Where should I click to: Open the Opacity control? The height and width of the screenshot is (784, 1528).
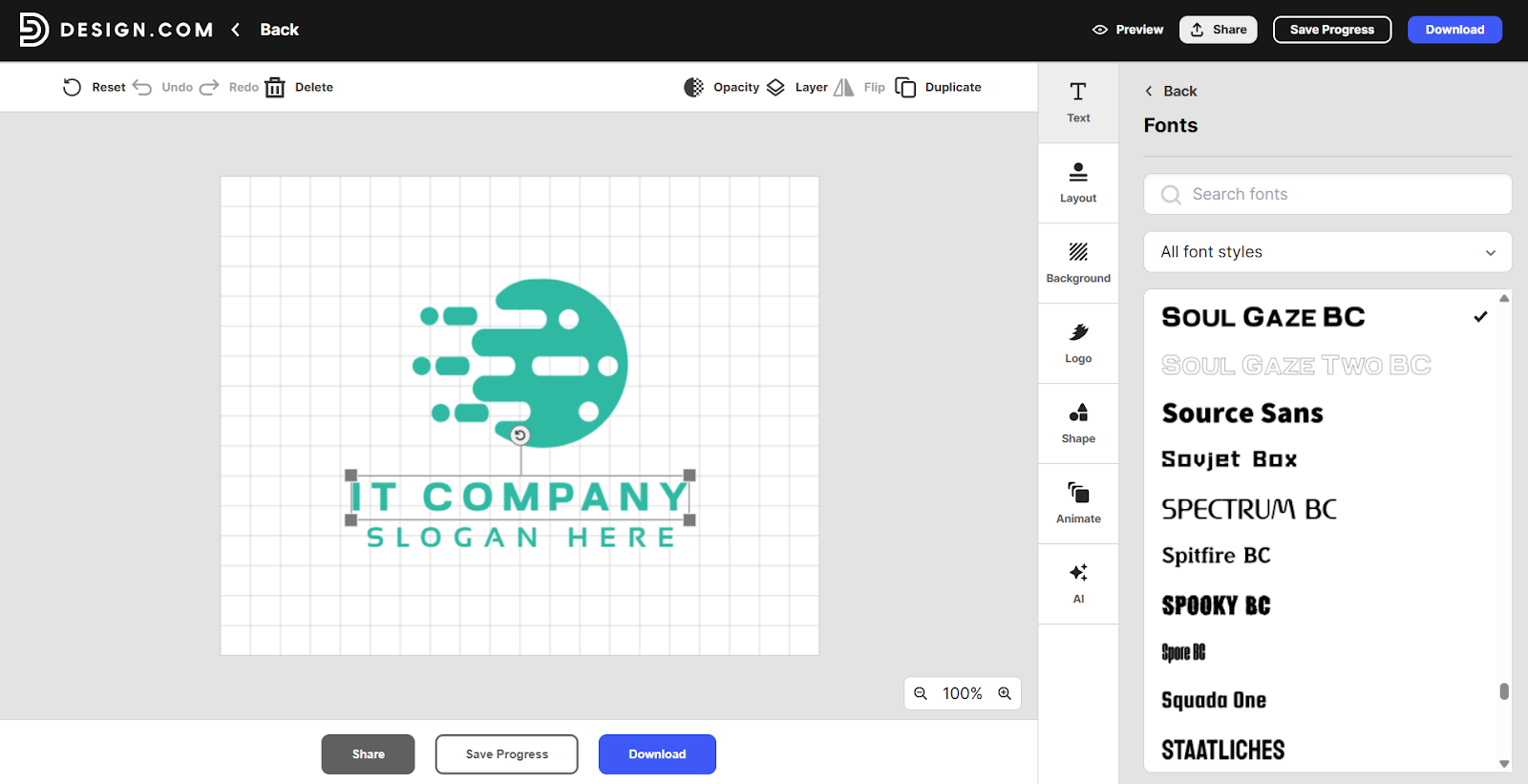tap(694, 88)
